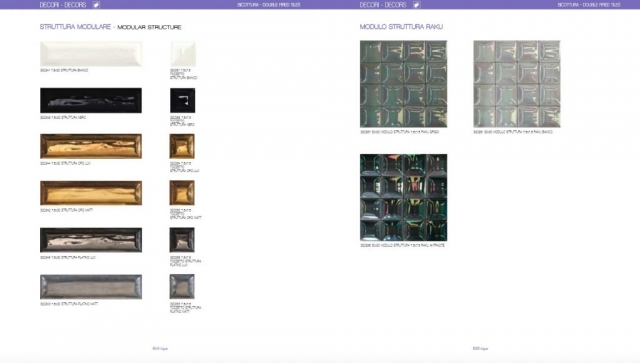Click the small Platino Lux square tile caption
This screenshot has width=640, height=363.
[185, 261]
